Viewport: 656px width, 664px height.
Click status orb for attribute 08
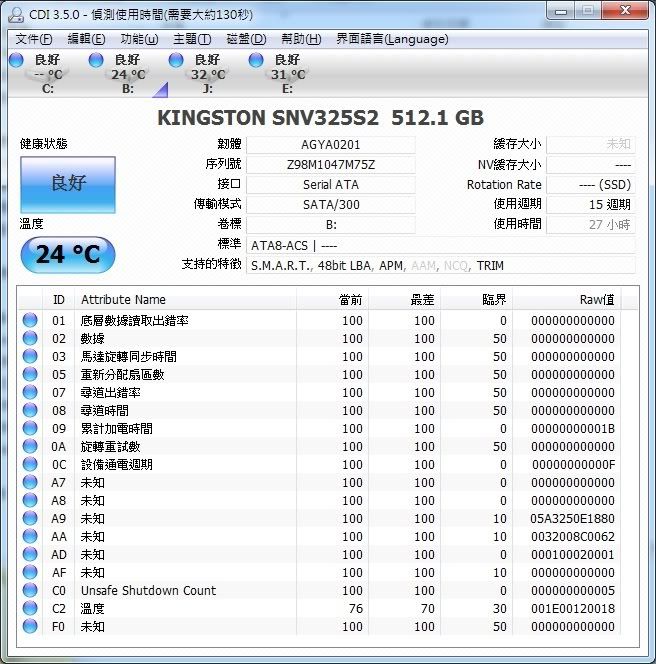(x=30, y=410)
